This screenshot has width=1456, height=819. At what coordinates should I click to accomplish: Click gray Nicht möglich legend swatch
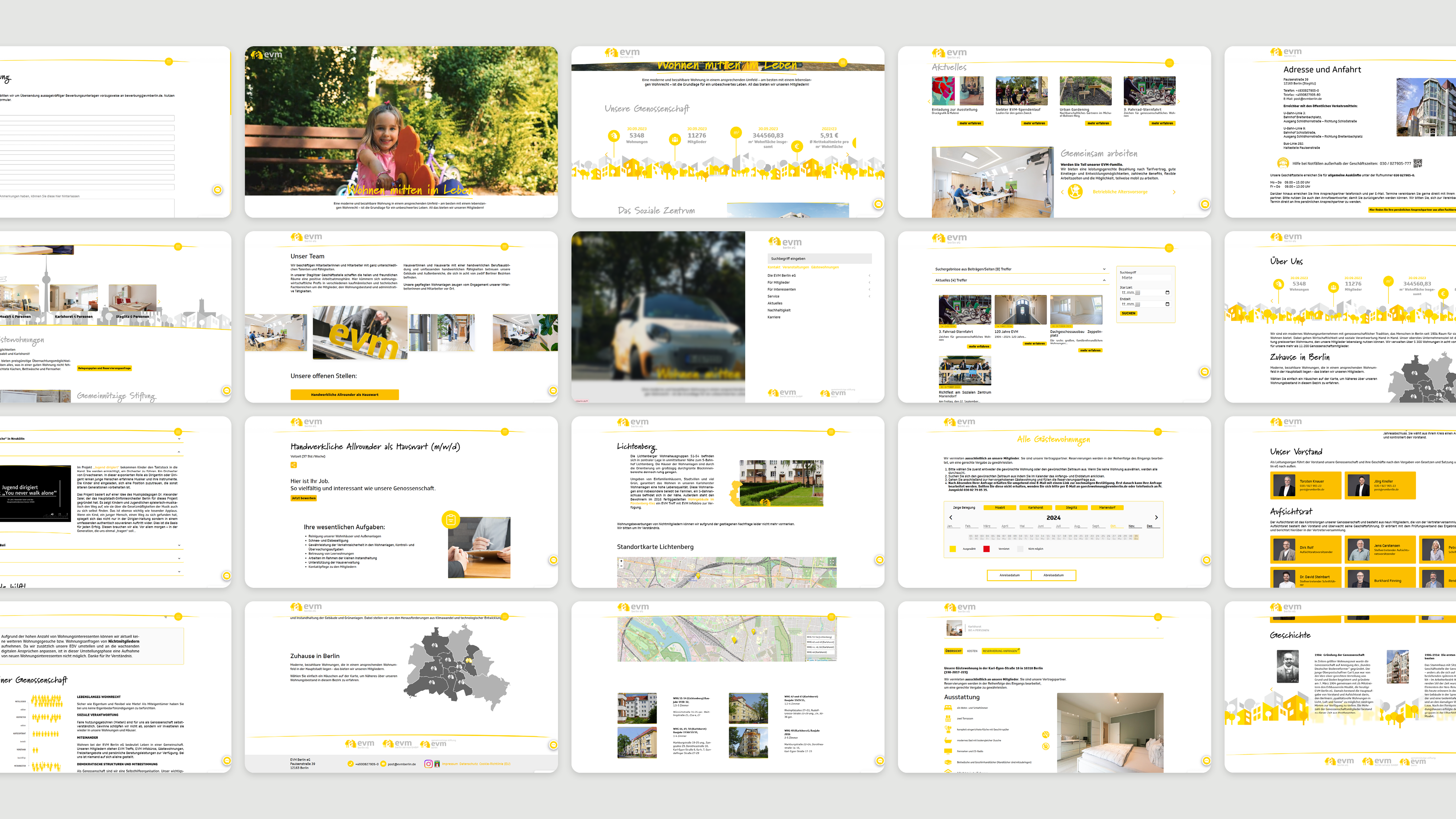[x=1020, y=549]
